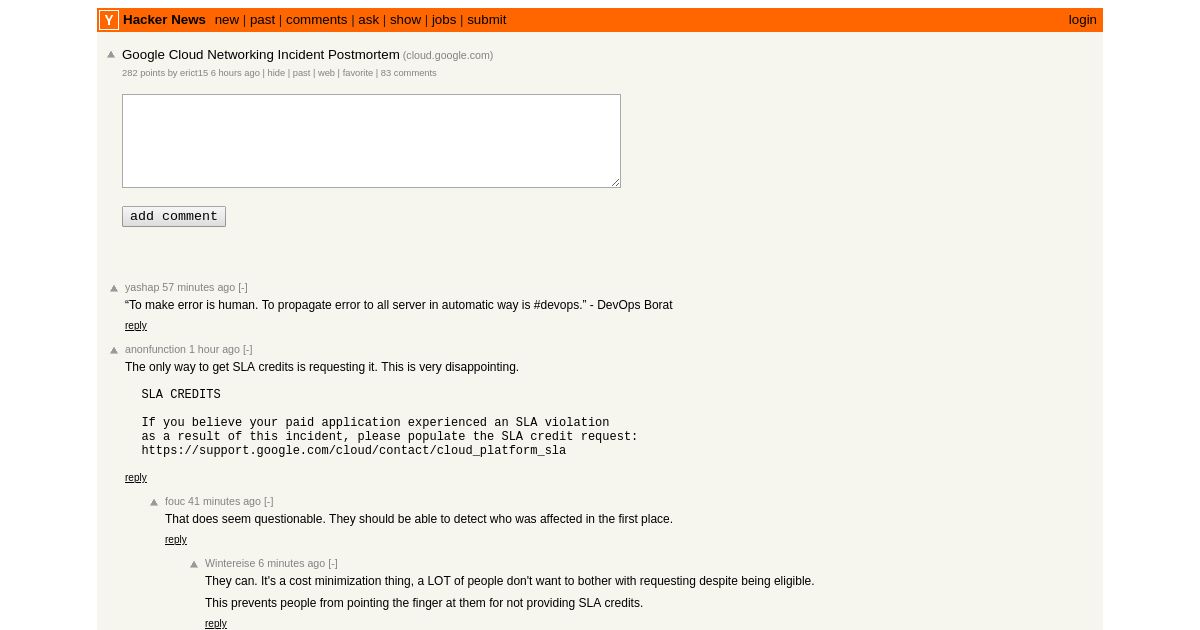Upvote the Google Cloud Networking story
Viewport: 1200px width, 630px height.
click(111, 55)
